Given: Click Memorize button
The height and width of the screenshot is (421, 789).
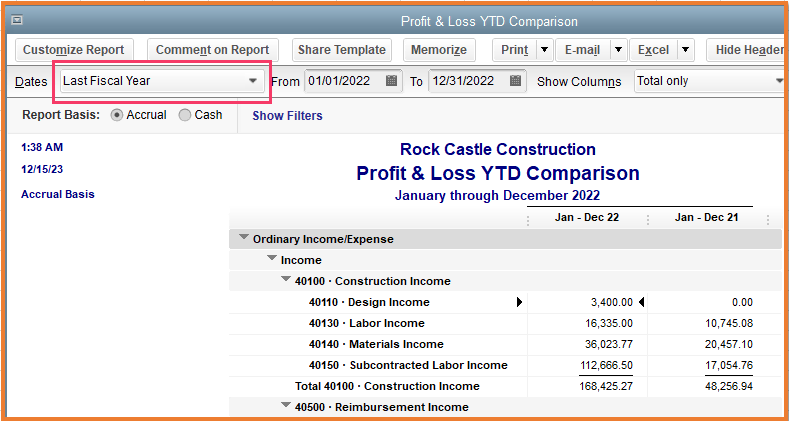Looking at the screenshot, I should pos(439,50).
